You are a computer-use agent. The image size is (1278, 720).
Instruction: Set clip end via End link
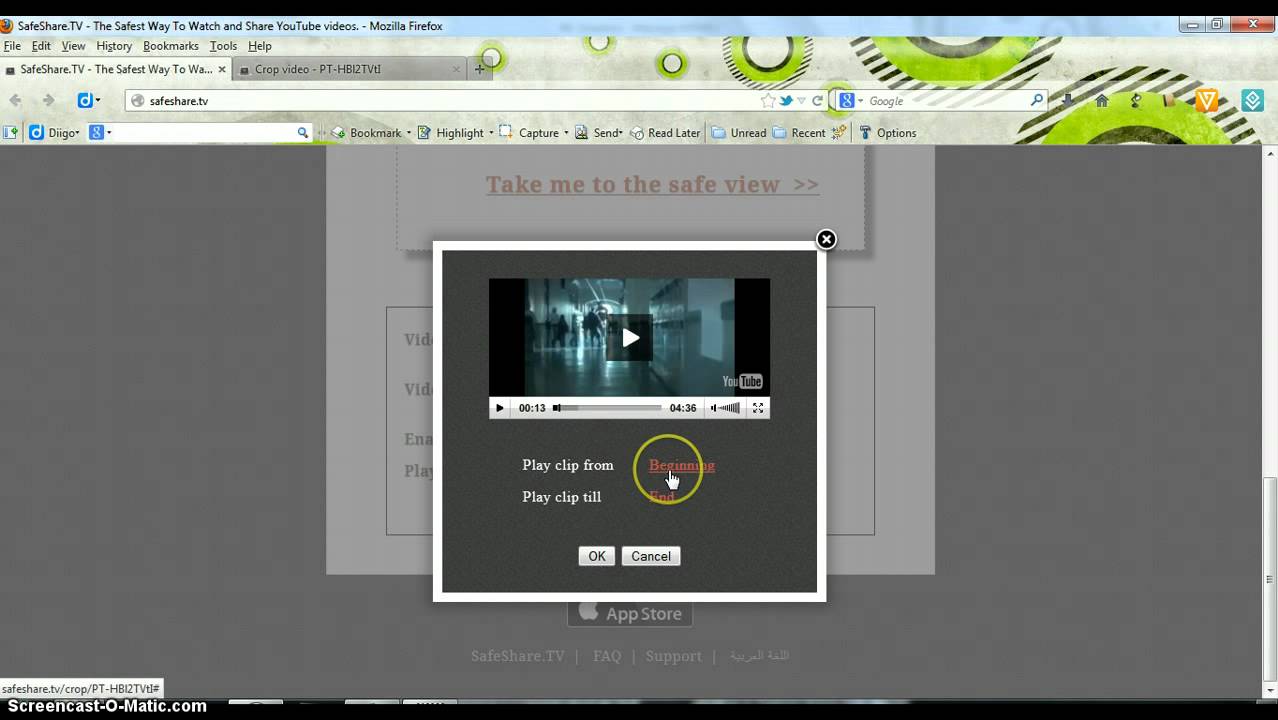662,497
